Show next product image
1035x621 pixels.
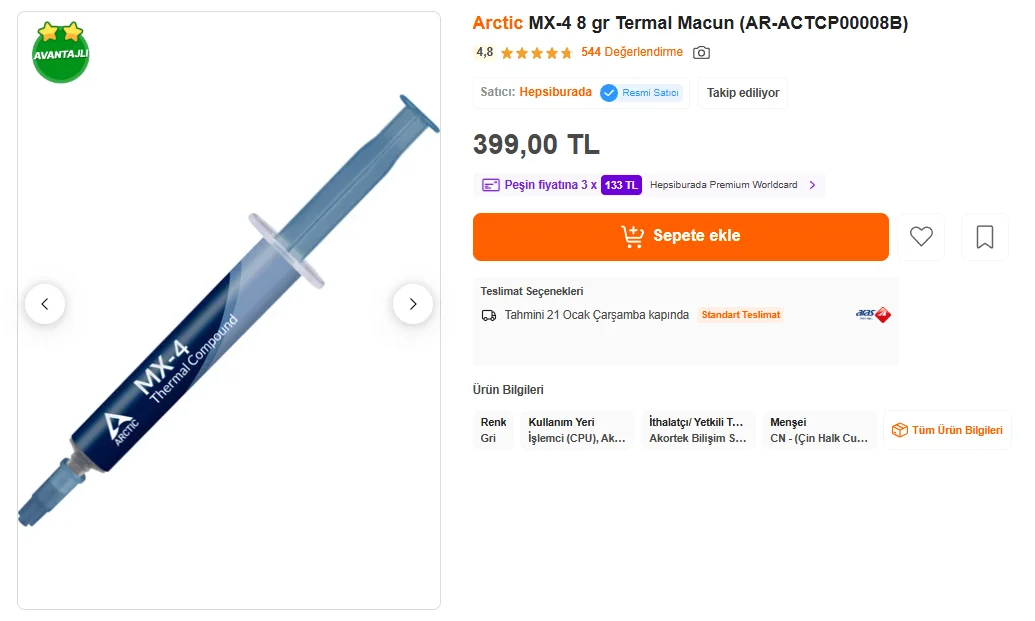tap(413, 304)
